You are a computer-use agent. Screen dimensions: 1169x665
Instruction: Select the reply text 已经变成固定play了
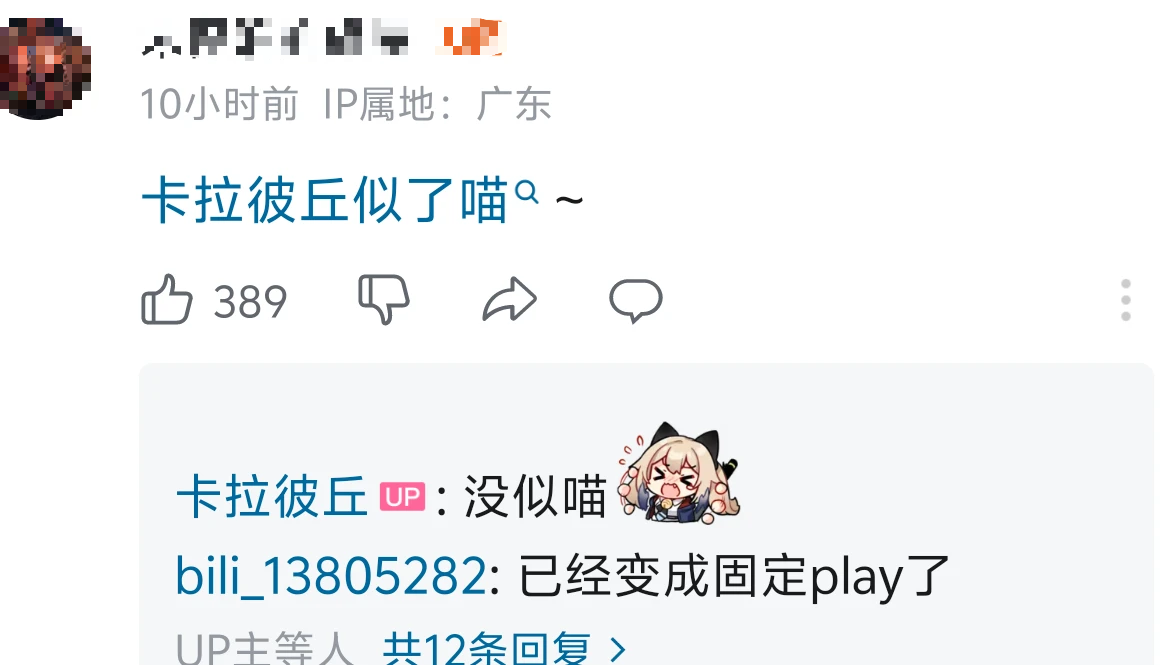click(734, 576)
